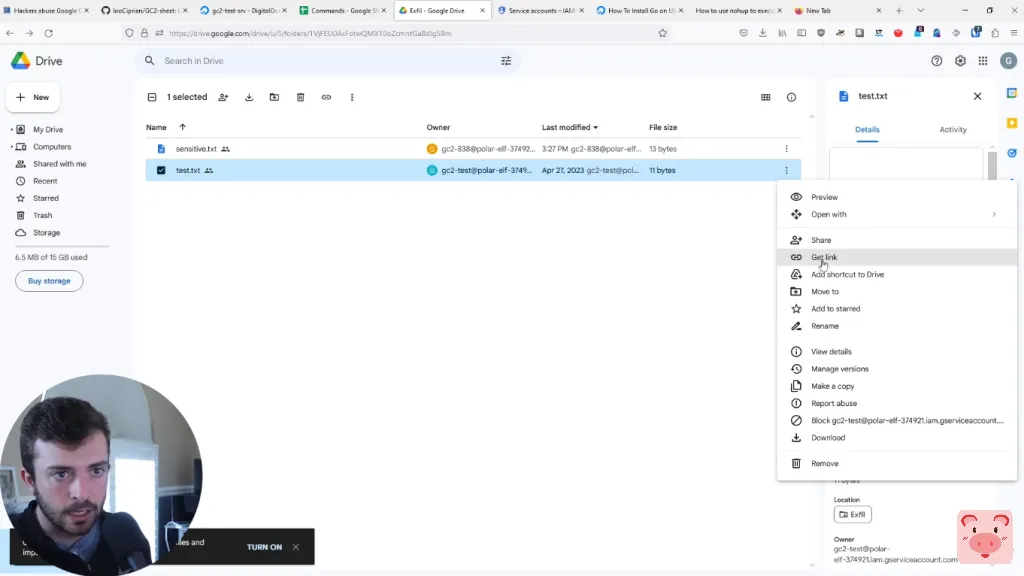1024x576 pixels.
Task: Open the Google account avatar
Action: pyautogui.click(x=1008, y=61)
